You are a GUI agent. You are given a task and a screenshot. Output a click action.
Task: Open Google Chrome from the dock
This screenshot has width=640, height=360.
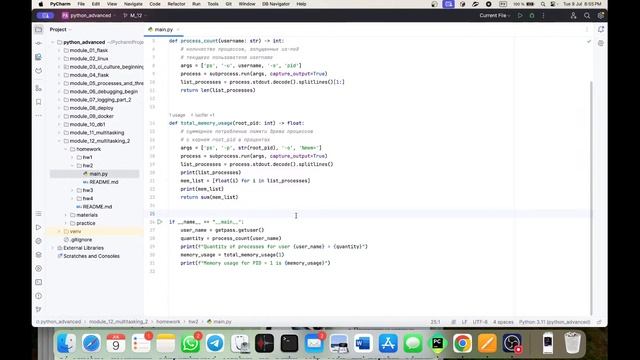pyautogui.click(x=462, y=343)
